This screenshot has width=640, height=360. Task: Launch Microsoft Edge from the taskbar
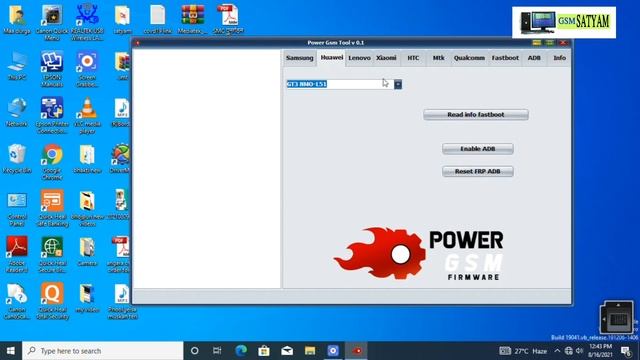coord(241,351)
